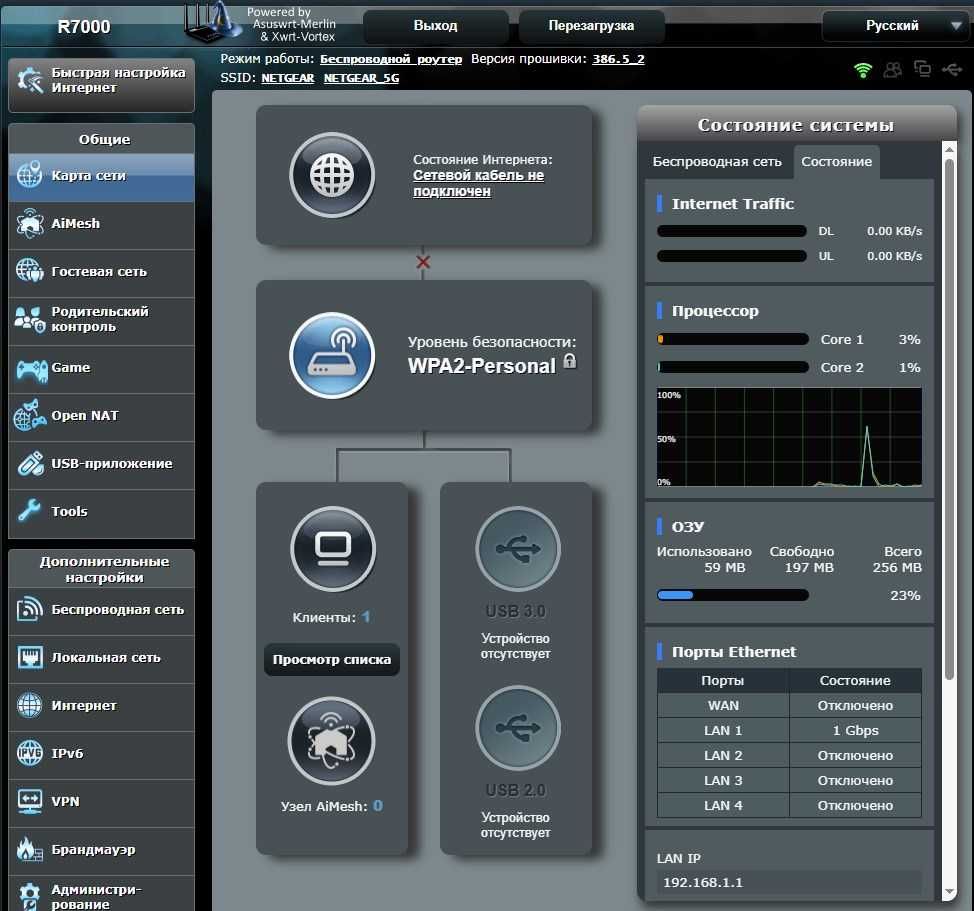Click the RAM usage progress bar
This screenshot has height=911, width=974.
point(733,596)
